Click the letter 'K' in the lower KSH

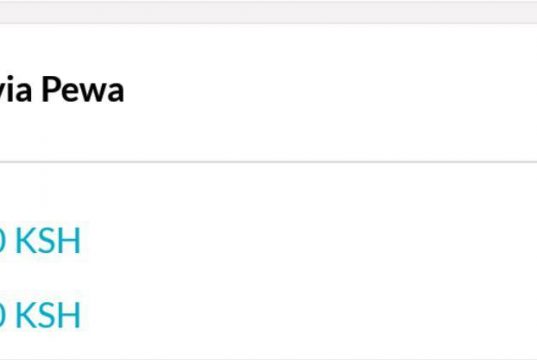[x=25, y=315]
